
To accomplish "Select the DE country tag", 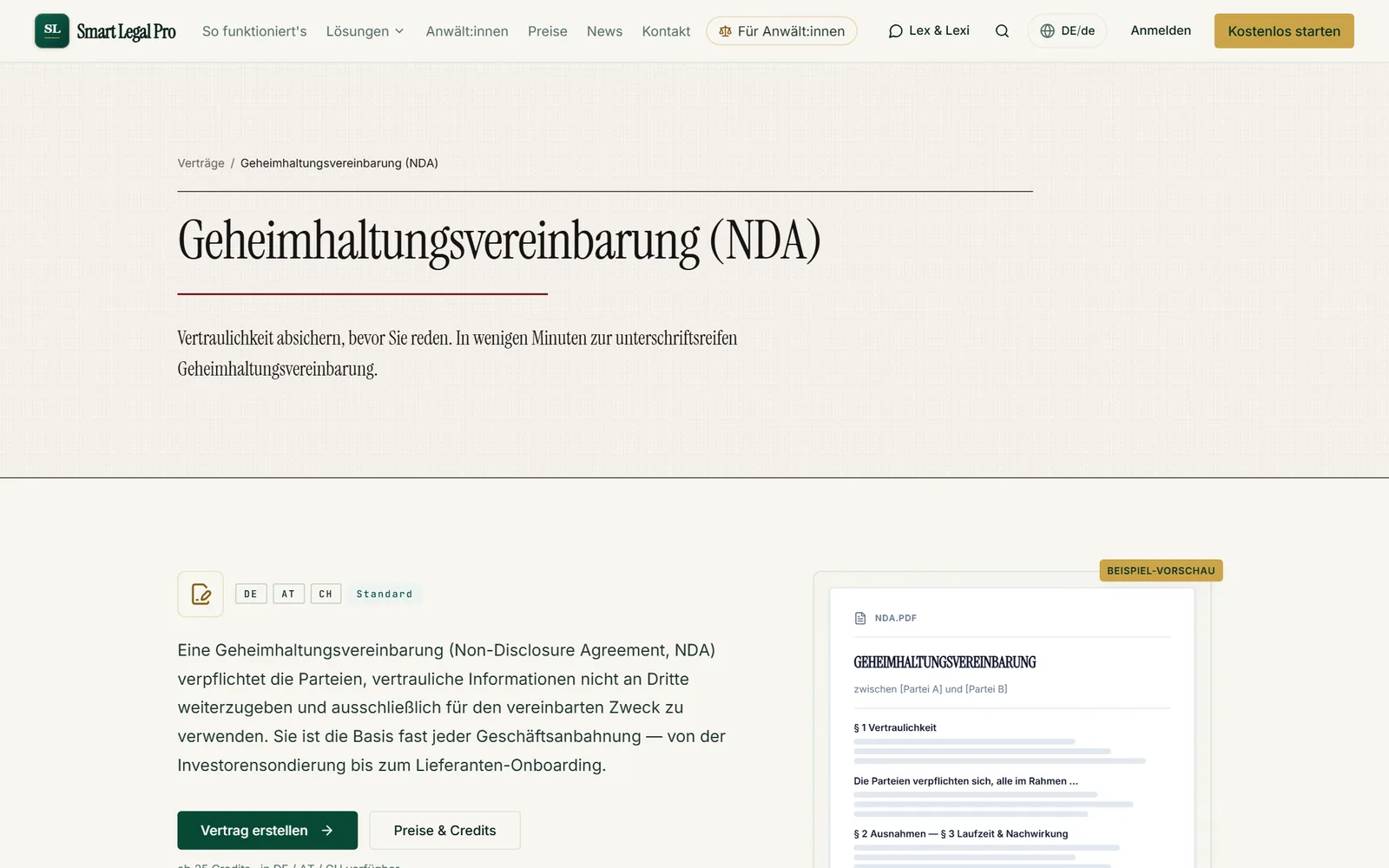I will coord(251,594).
